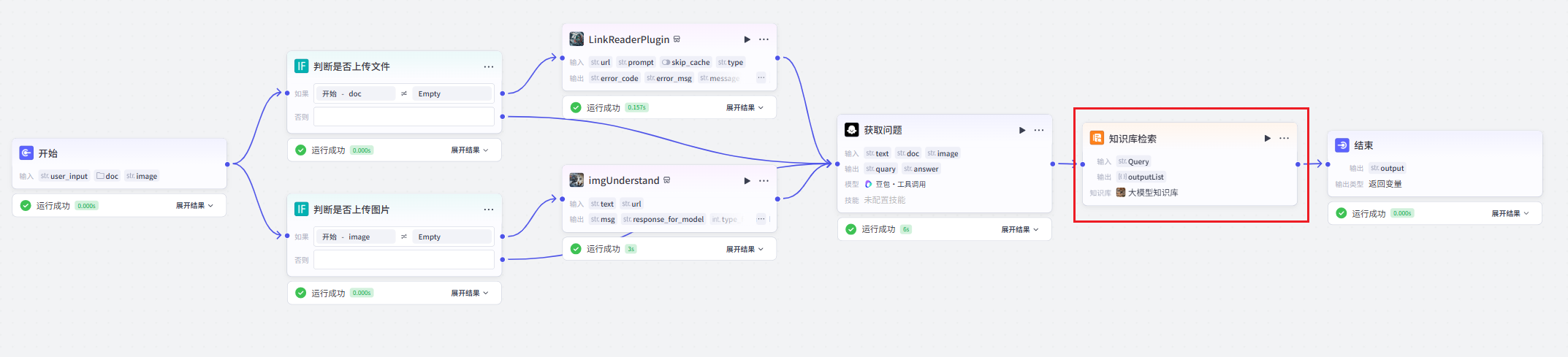Select the 大模型知识库 knowledge base
The height and width of the screenshot is (357, 1568).
click(1152, 193)
